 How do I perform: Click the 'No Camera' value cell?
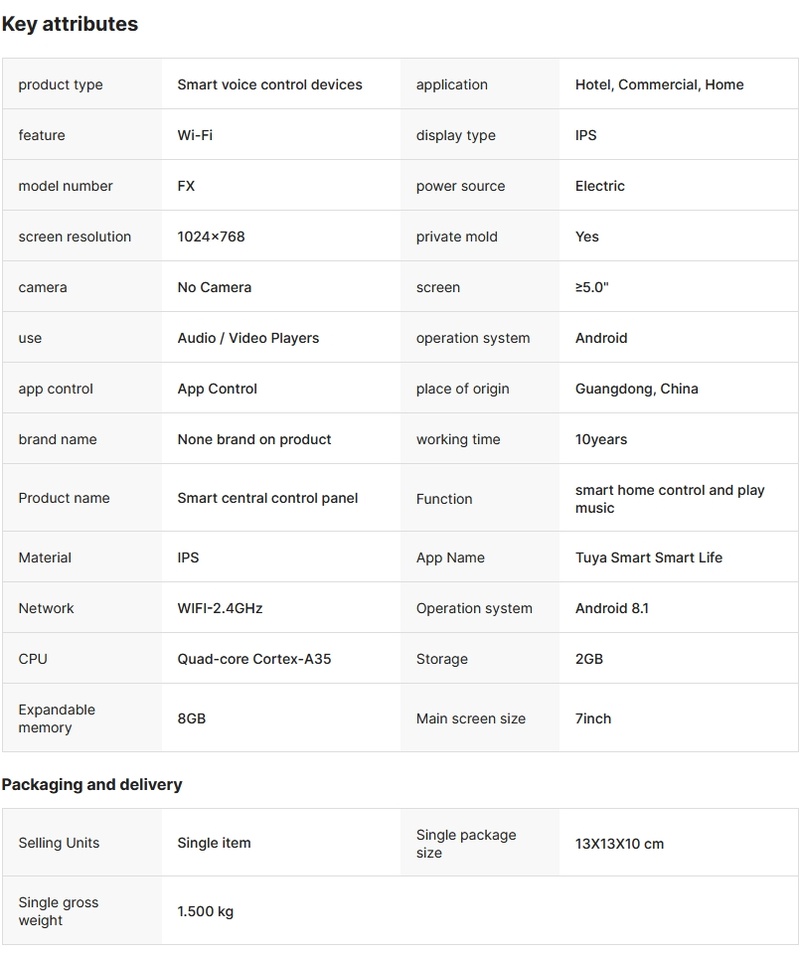214,287
